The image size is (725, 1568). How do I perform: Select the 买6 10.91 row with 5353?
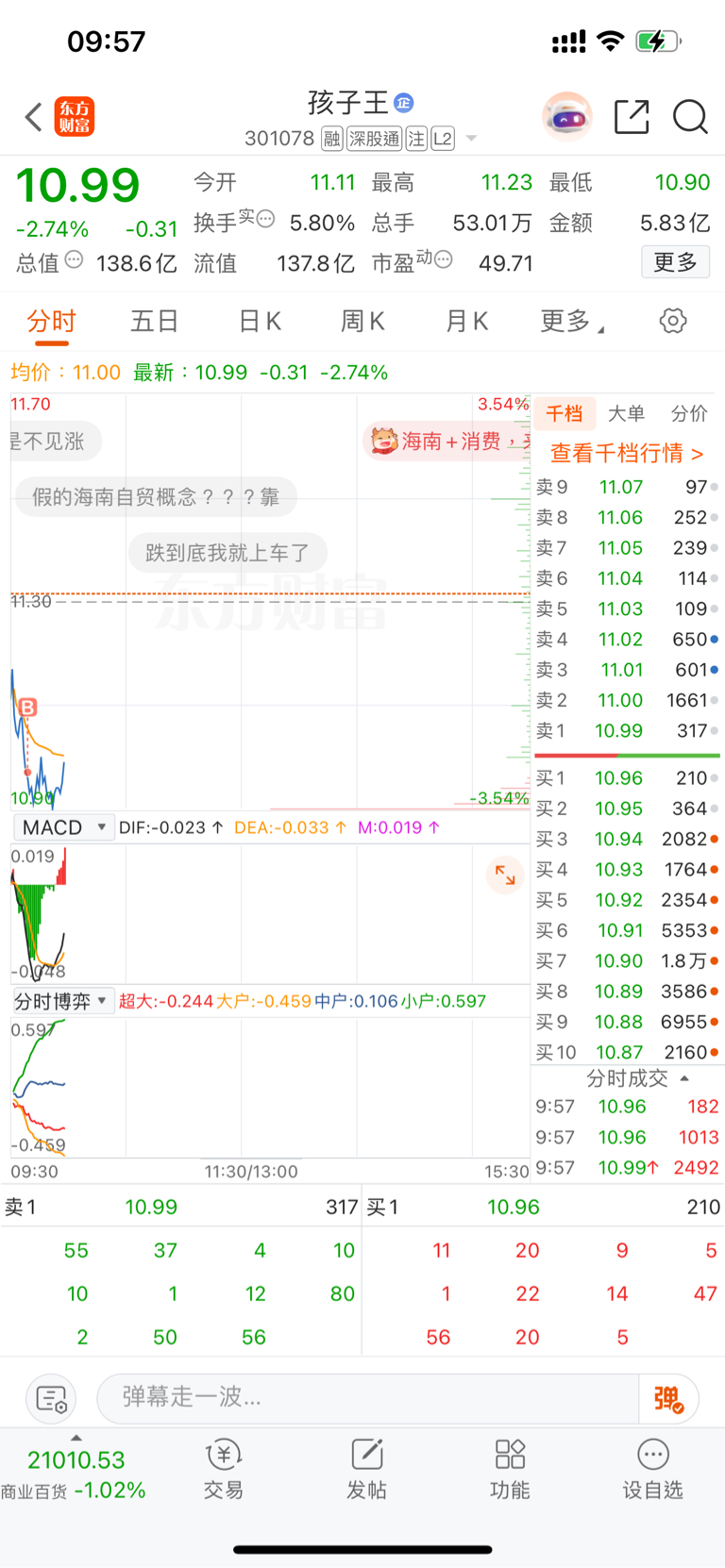point(628,931)
